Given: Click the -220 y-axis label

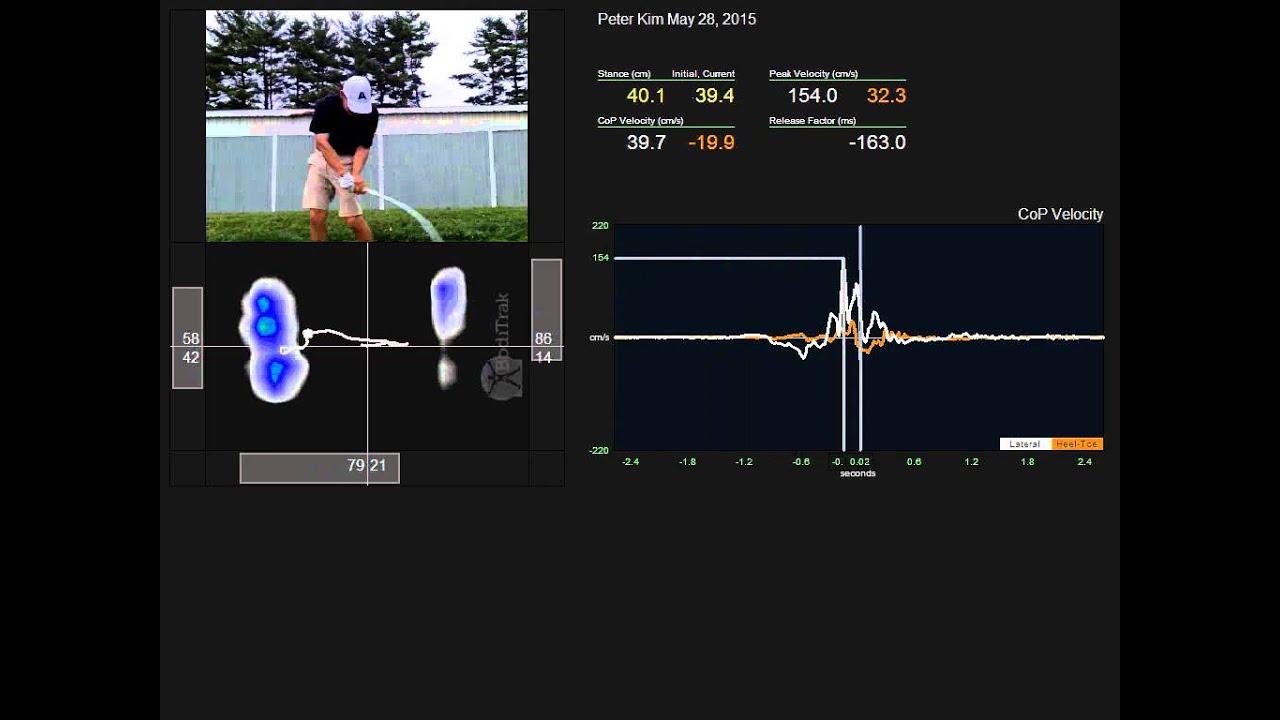Looking at the screenshot, I should (x=598, y=451).
